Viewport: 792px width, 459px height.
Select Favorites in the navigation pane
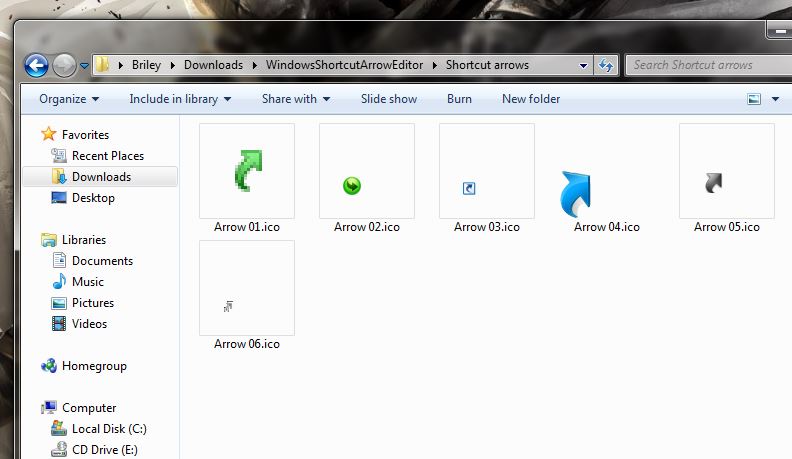85,135
